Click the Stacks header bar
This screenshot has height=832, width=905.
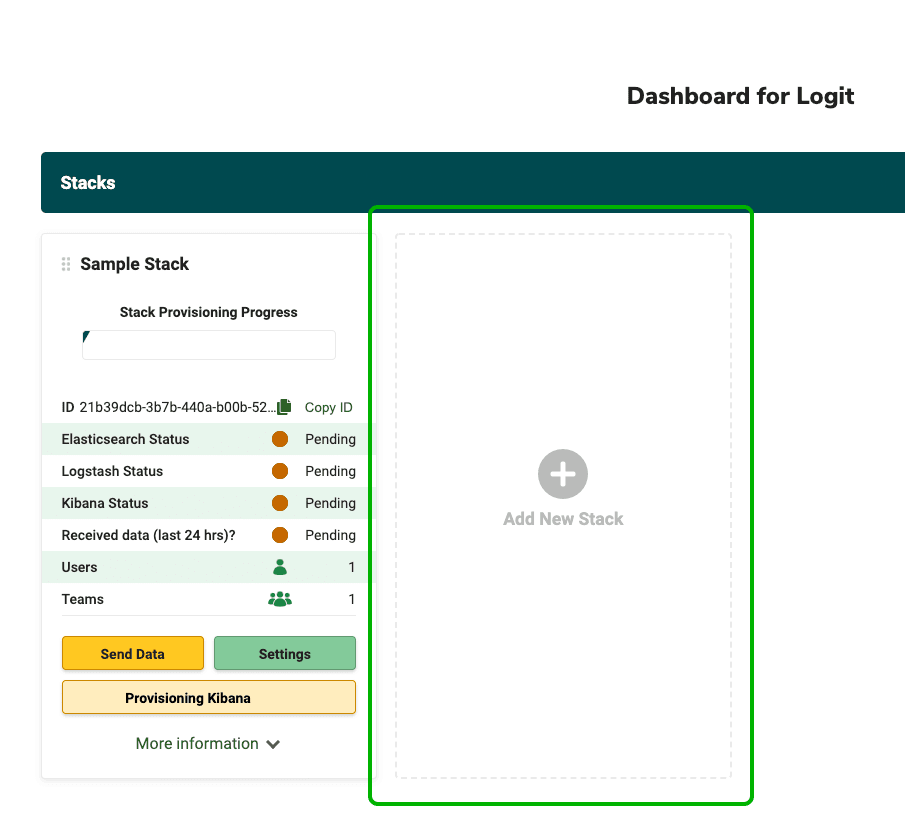pyautogui.click(x=472, y=183)
